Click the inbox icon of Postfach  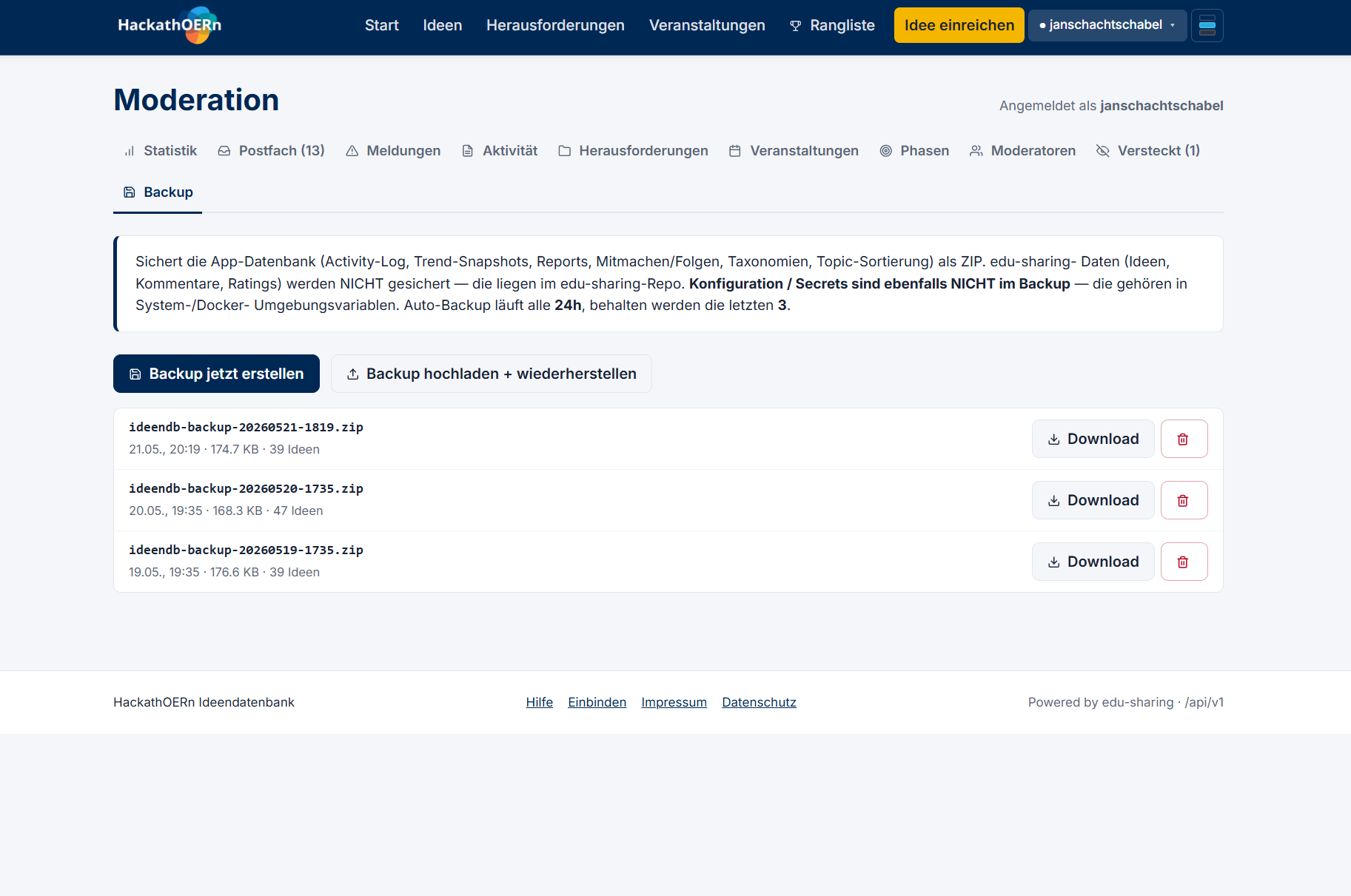[x=224, y=151]
